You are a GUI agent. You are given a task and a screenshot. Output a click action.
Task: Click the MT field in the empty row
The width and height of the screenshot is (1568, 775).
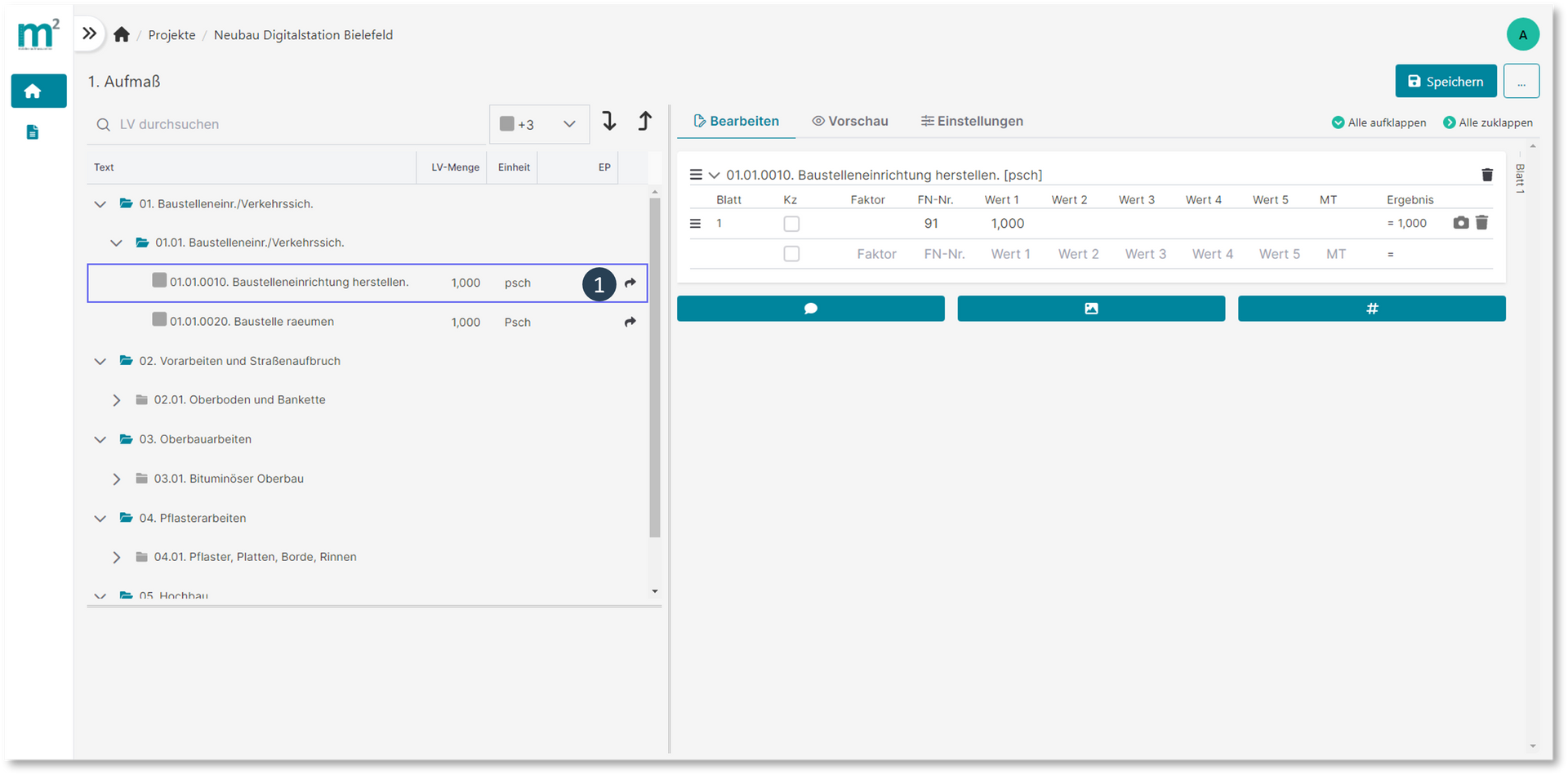pyautogui.click(x=1336, y=254)
